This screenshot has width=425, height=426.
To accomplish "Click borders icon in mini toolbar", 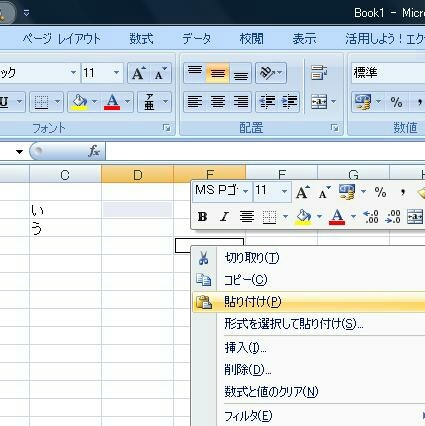I will (x=269, y=217).
